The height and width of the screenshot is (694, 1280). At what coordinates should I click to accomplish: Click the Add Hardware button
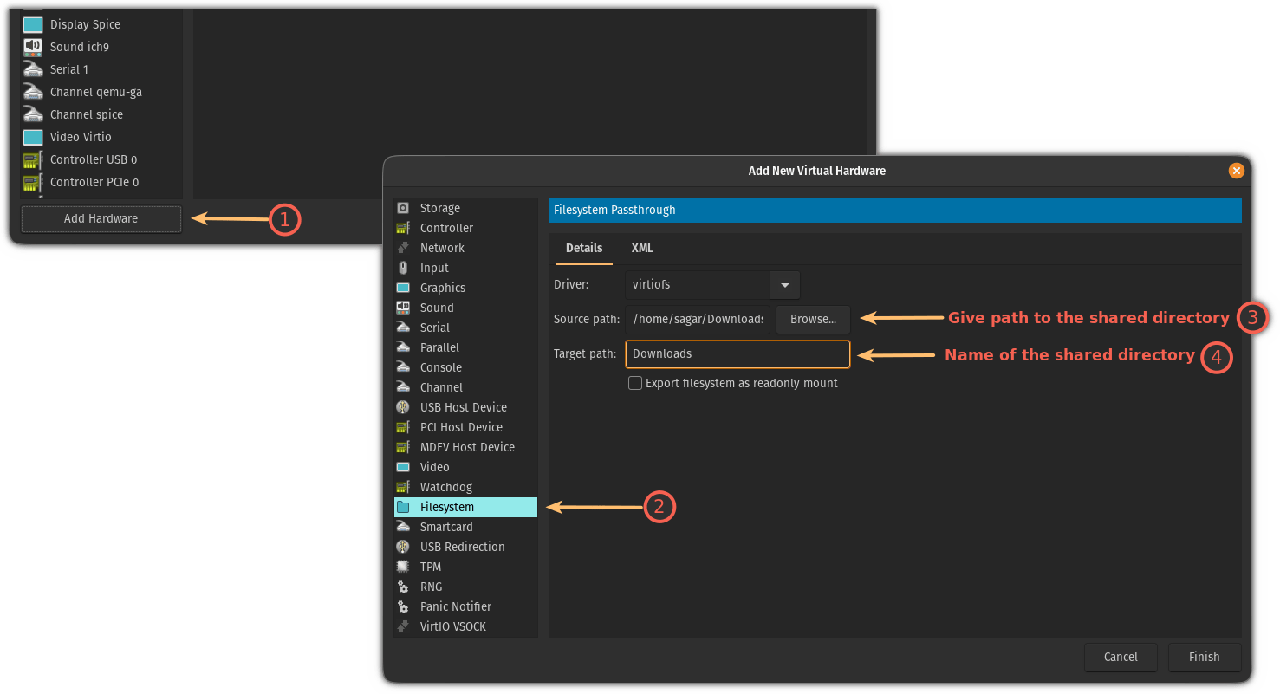coord(101,219)
